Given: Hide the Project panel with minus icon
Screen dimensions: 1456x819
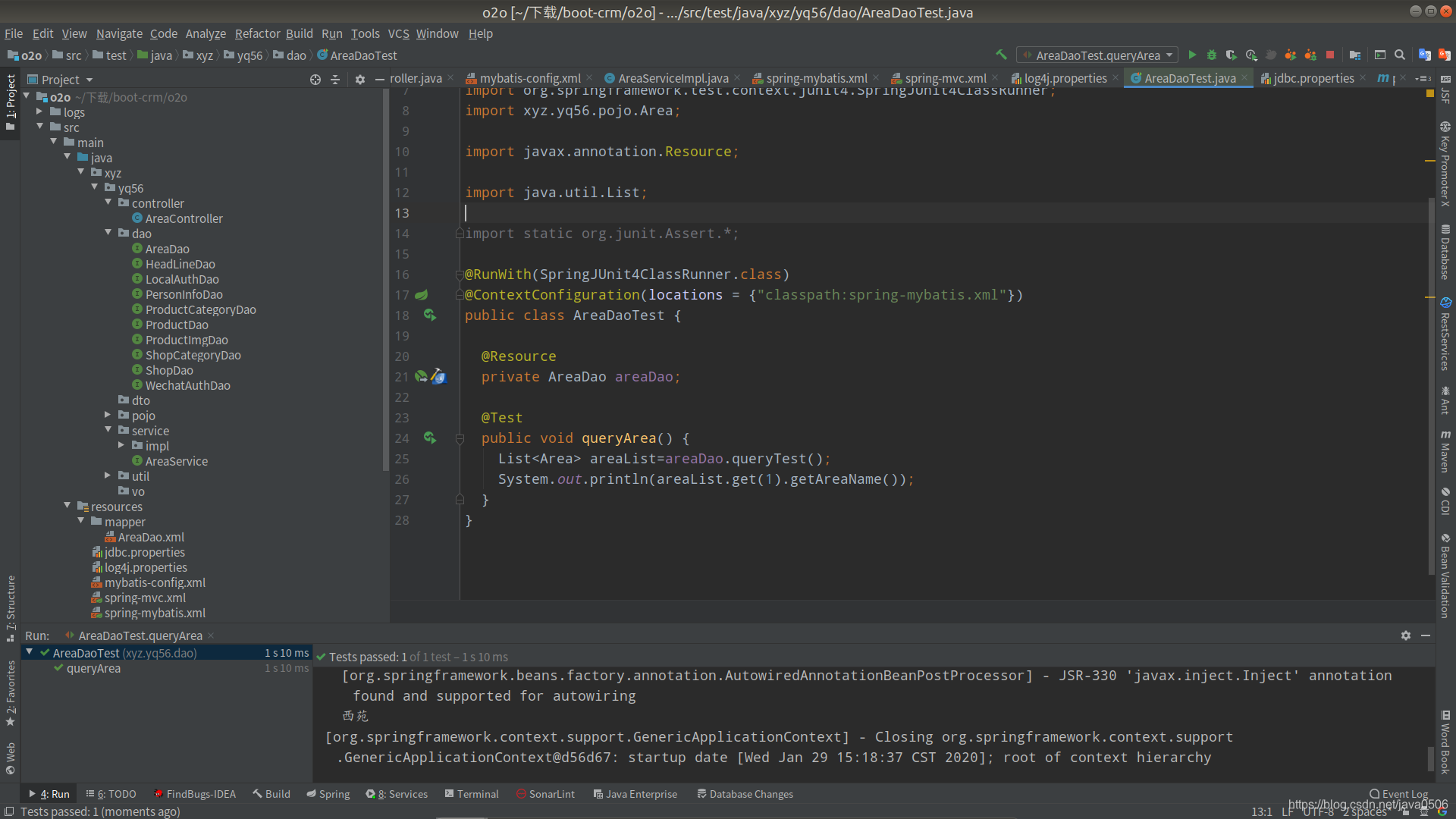Looking at the screenshot, I should coord(379,79).
